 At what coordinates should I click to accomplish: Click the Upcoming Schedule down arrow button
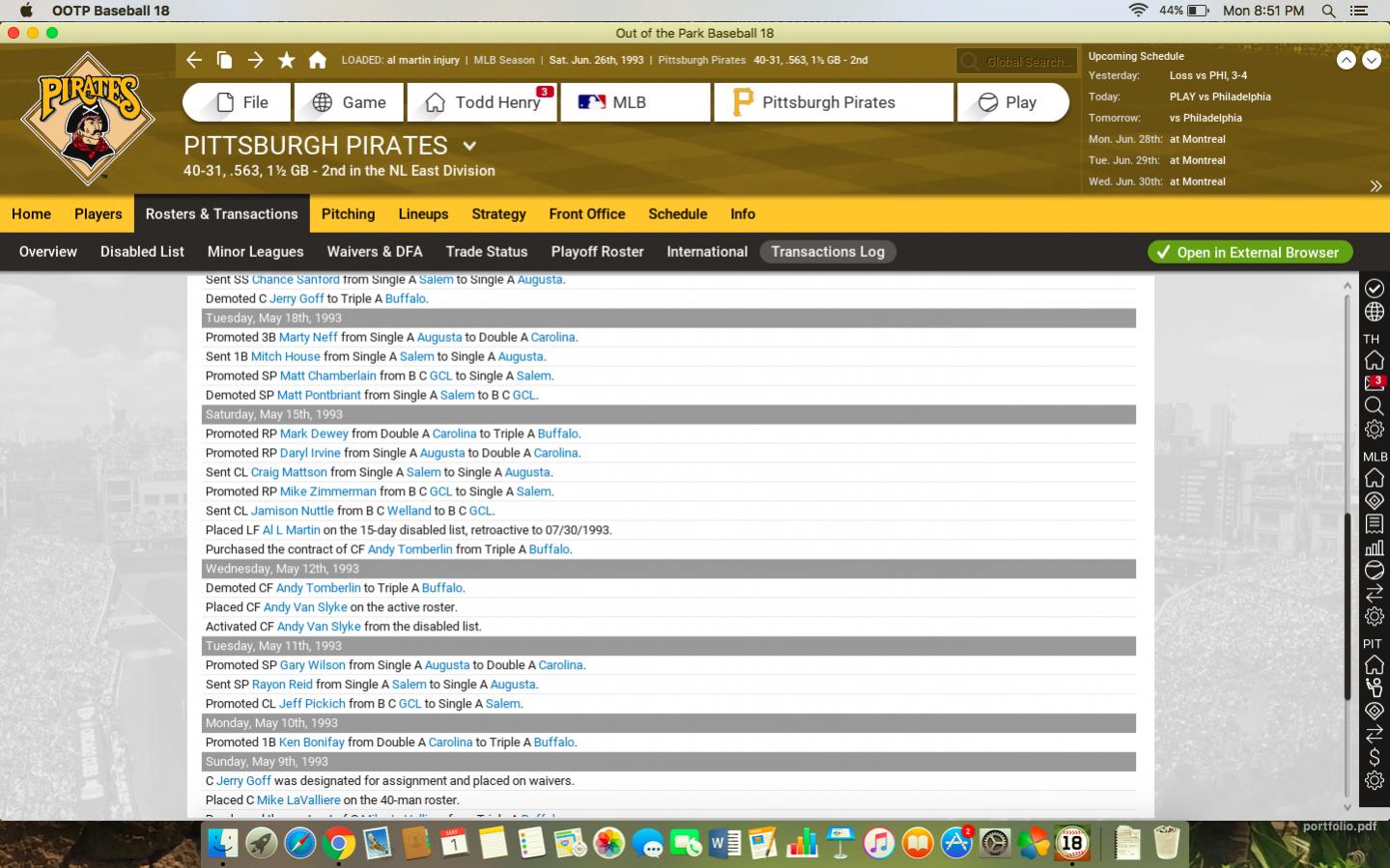(1371, 60)
